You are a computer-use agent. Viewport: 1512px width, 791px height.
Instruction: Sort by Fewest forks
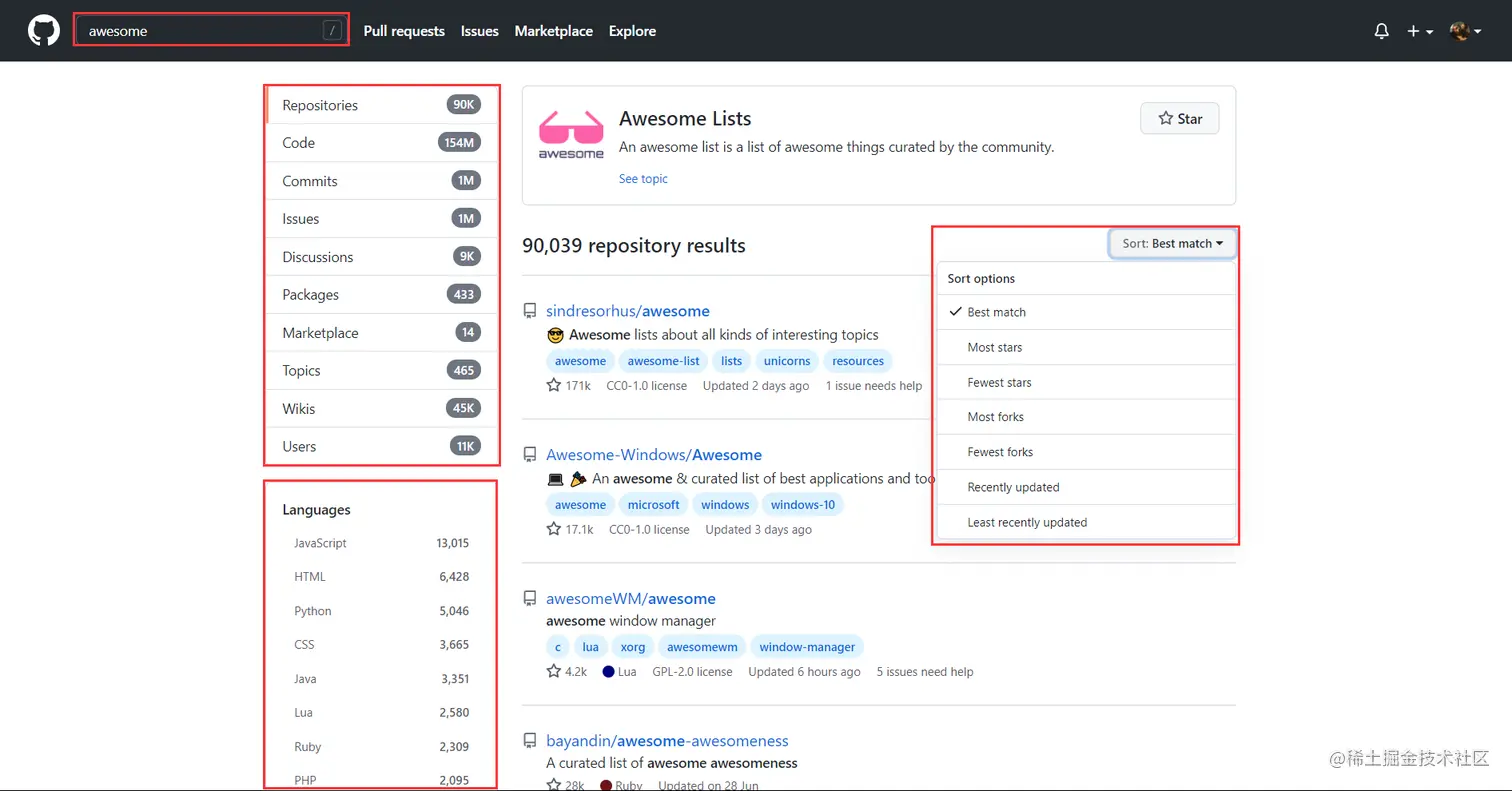pyautogui.click(x=1087, y=452)
